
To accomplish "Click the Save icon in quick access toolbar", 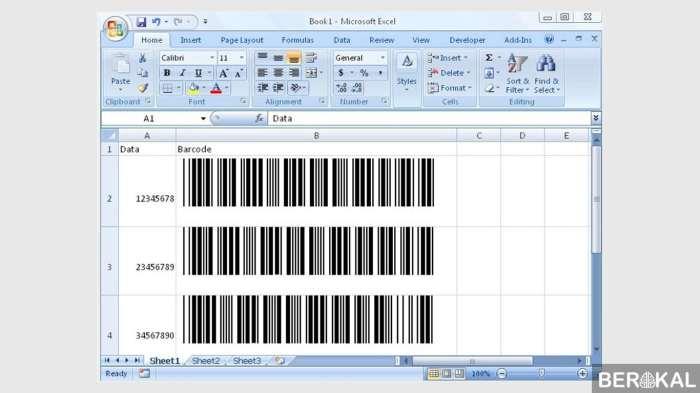I will click(141, 21).
